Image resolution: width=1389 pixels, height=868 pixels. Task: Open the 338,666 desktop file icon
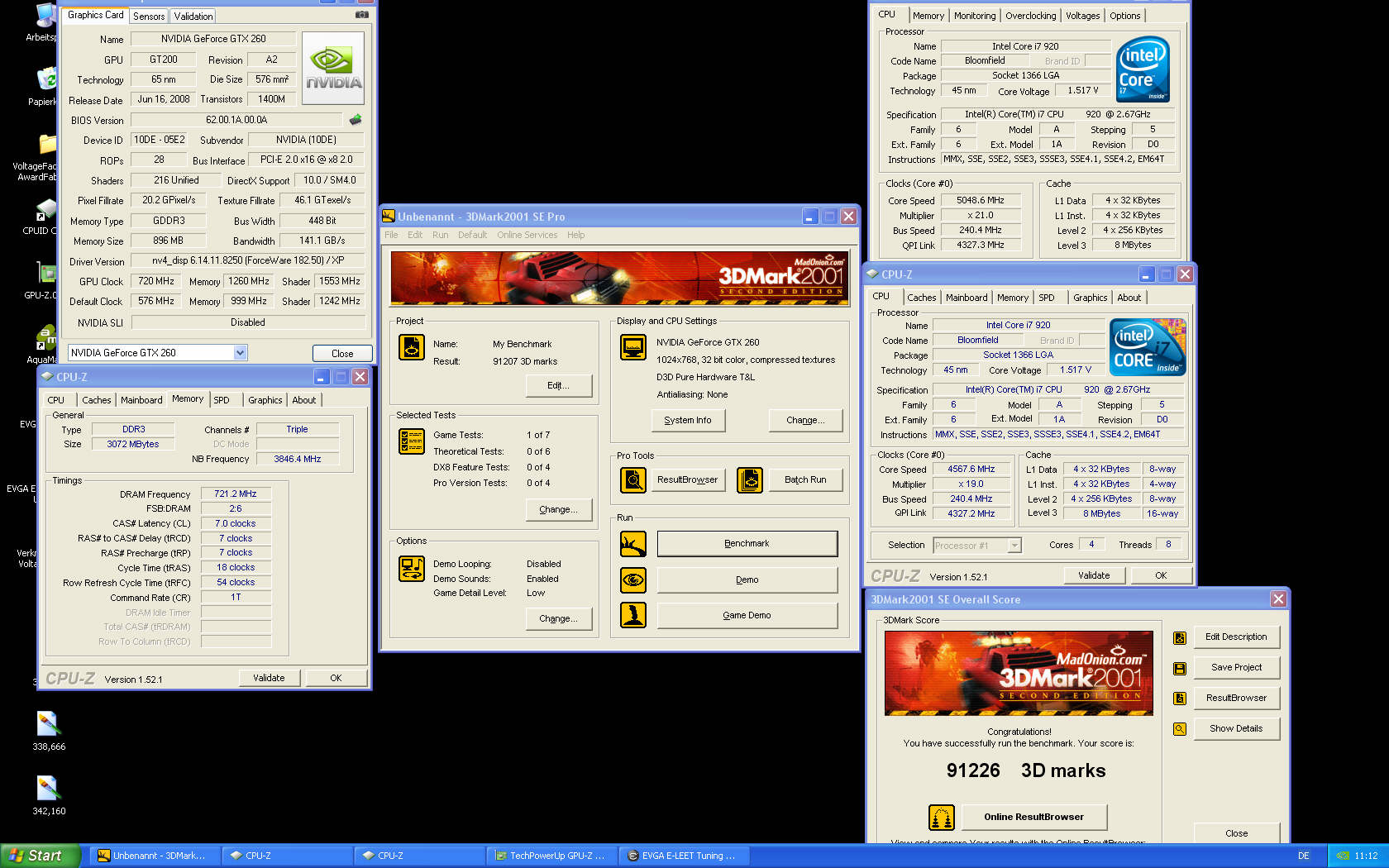coord(48,723)
